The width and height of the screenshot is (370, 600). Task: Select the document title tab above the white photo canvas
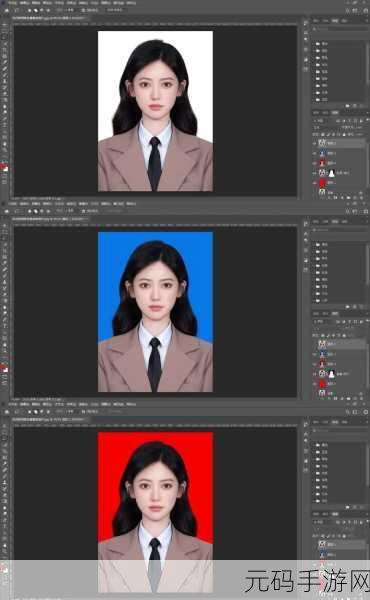click(49, 18)
